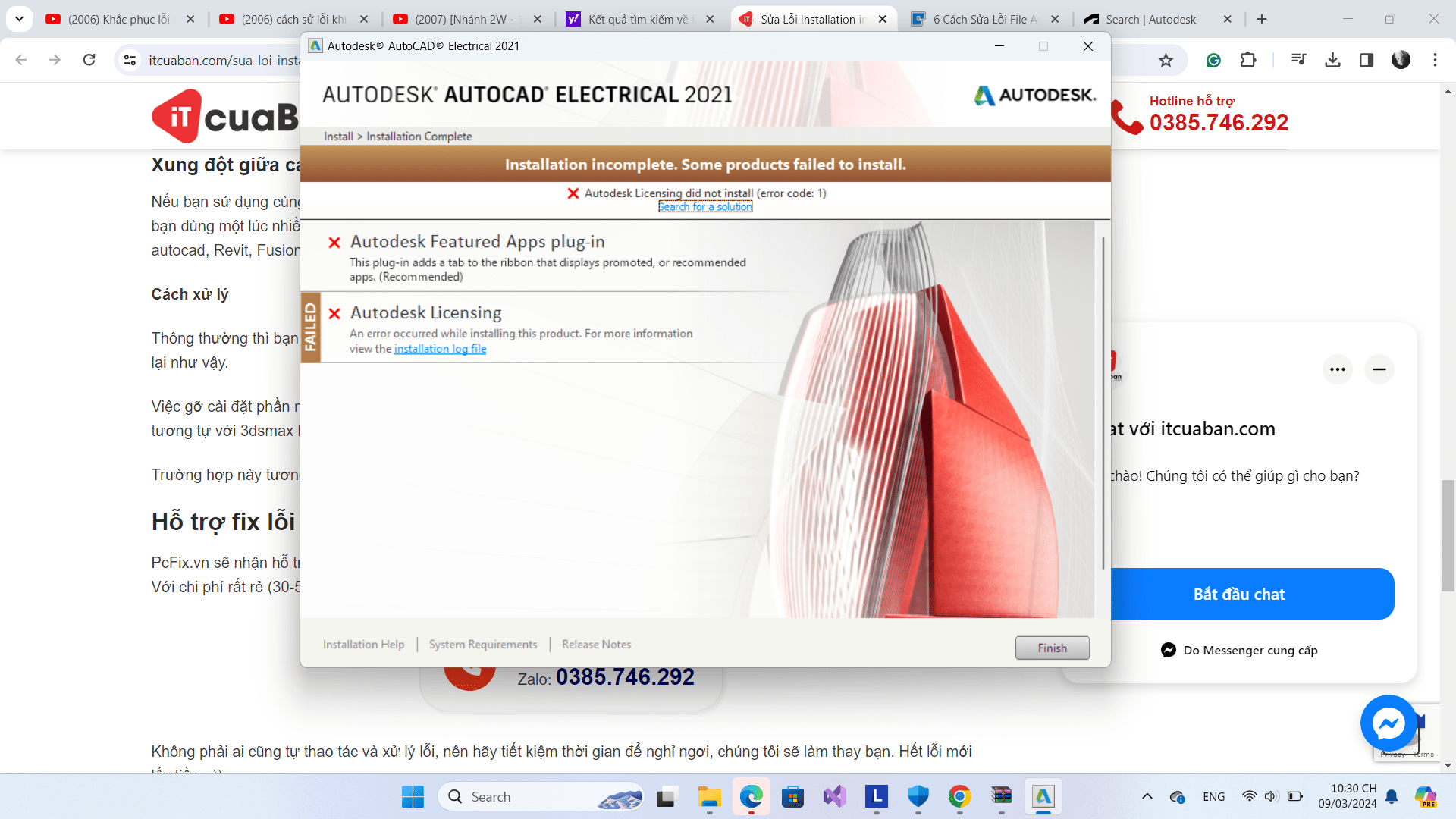Show hidden system tray icons

(1147, 797)
